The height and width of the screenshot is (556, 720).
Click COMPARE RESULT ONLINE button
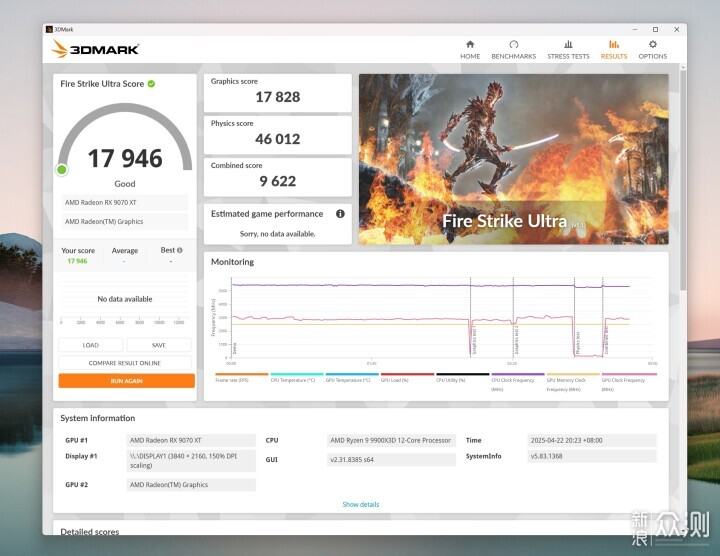click(124, 363)
